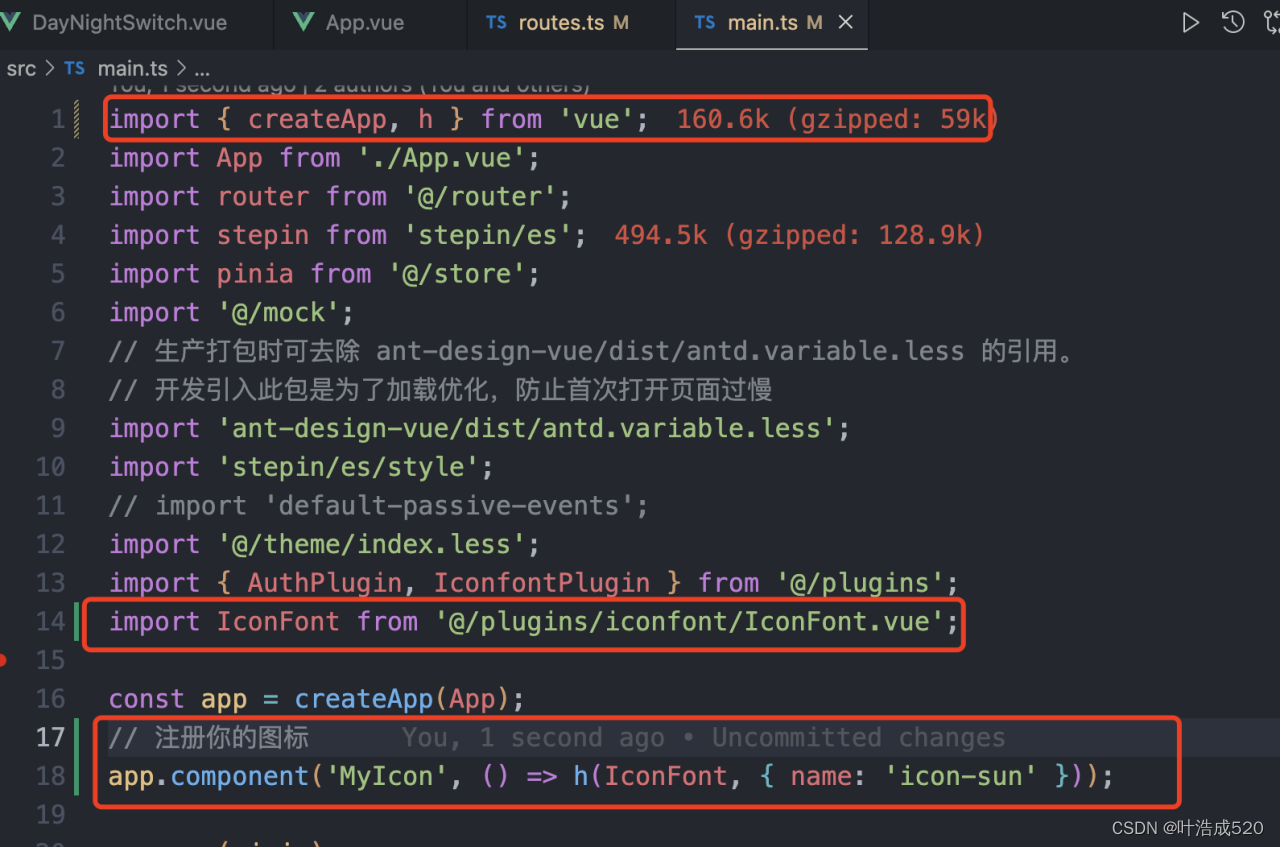
Task: Open the breadcrumb ellipsis symbol item
Action: coord(202,69)
